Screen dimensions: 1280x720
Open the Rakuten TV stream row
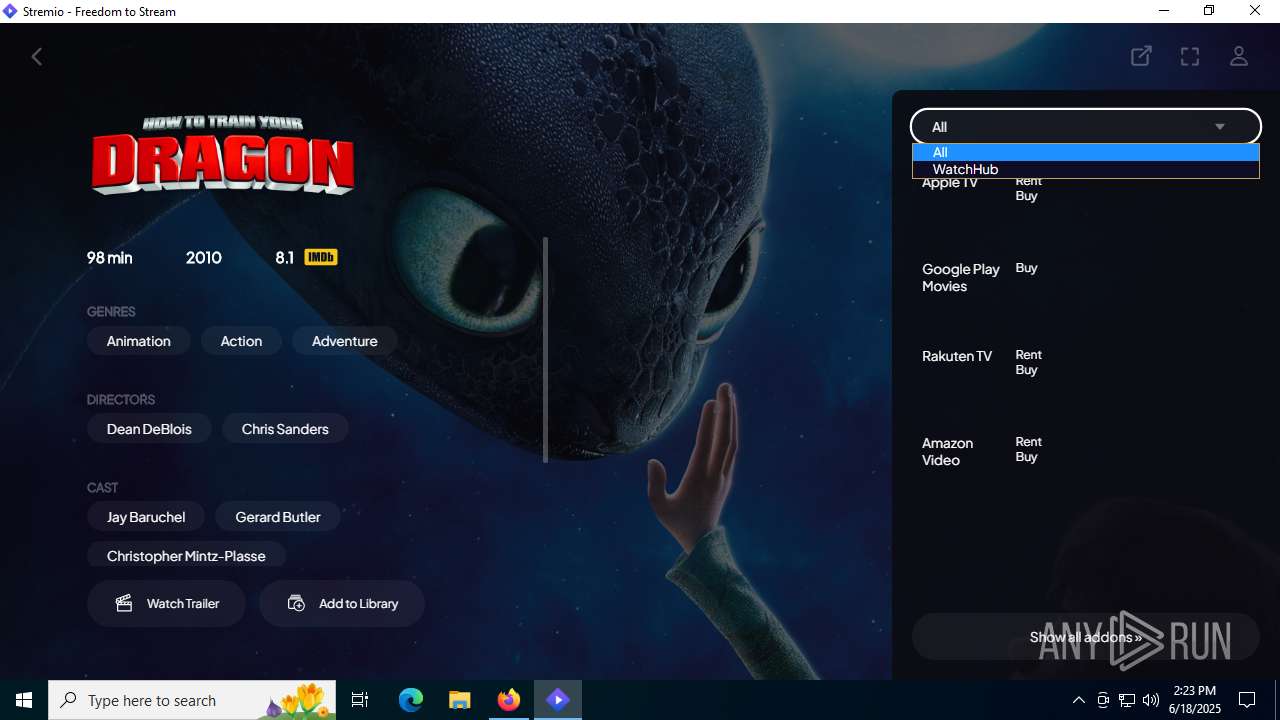click(x=1085, y=362)
